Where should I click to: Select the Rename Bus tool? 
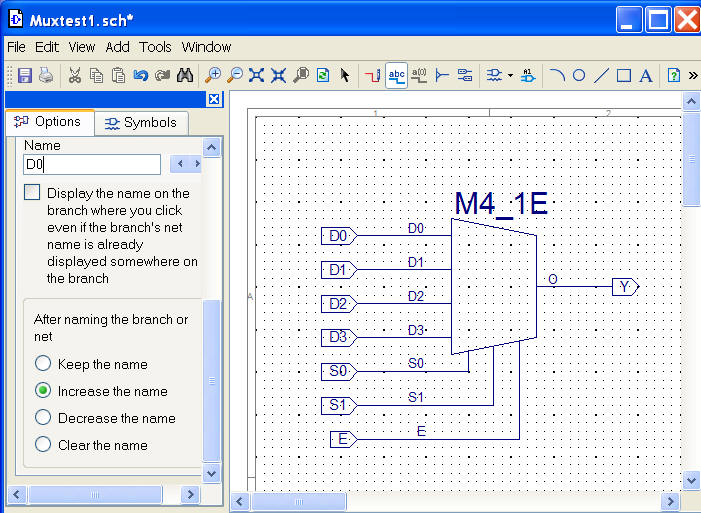pos(419,75)
